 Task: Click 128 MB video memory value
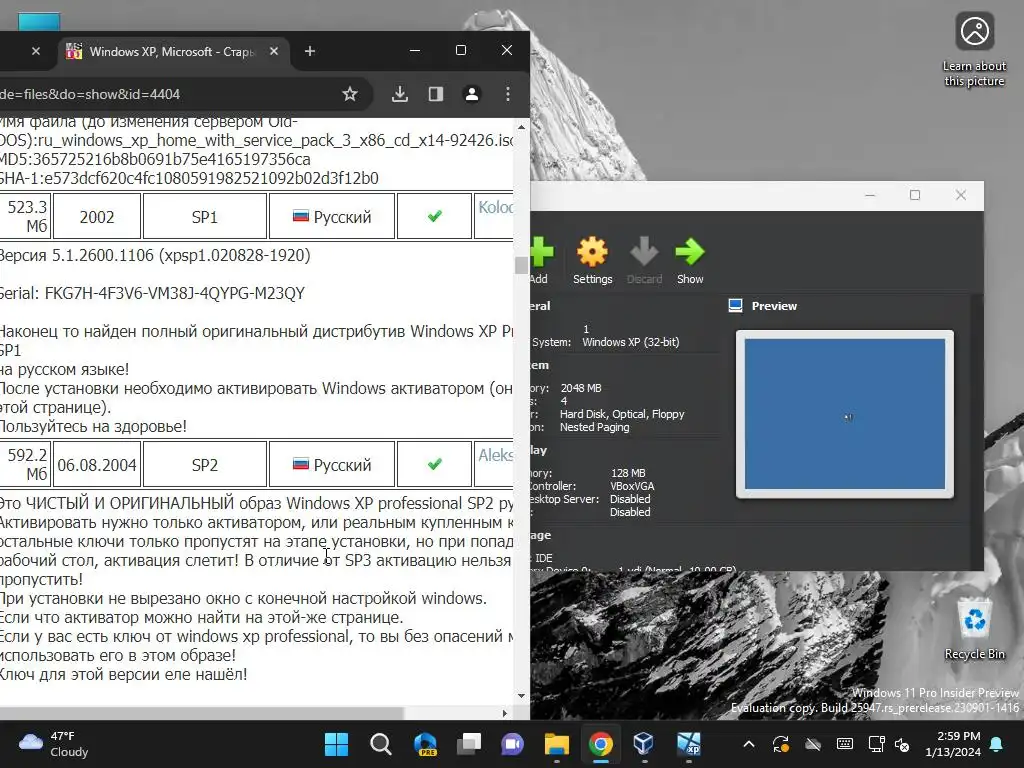tap(628, 473)
